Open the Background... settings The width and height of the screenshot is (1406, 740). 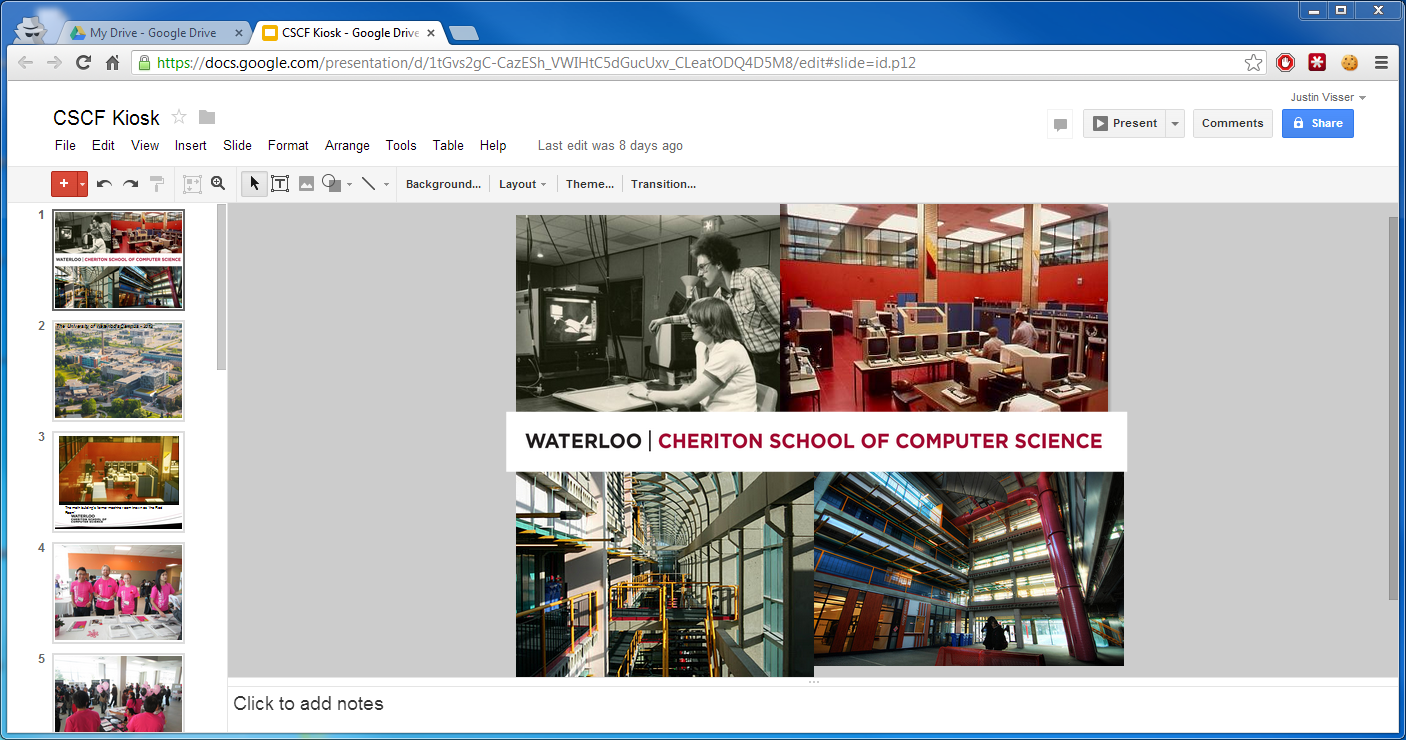[443, 184]
